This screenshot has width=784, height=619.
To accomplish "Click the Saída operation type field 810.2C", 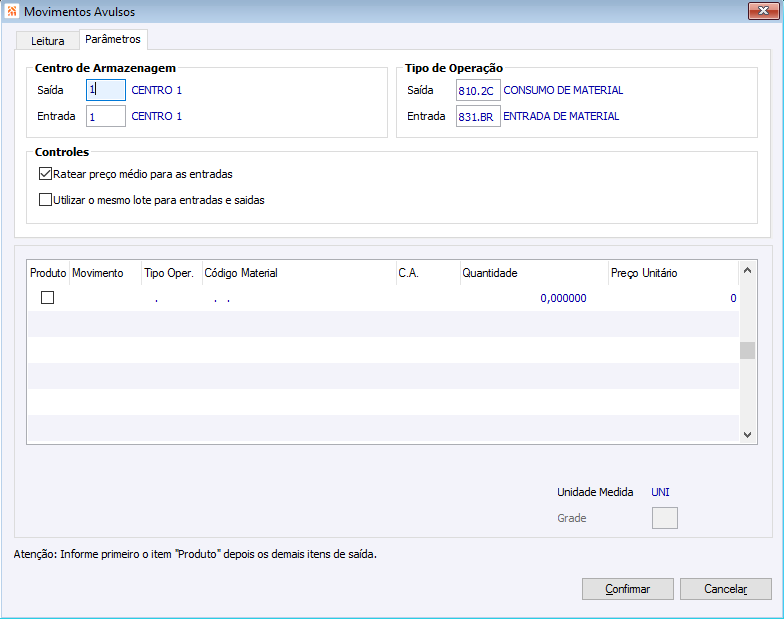I will [x=478, y=90].
